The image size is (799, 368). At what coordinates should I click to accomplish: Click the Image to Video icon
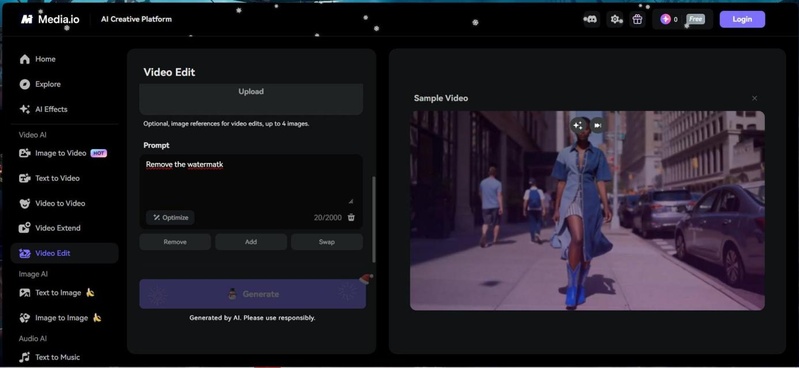24,153
